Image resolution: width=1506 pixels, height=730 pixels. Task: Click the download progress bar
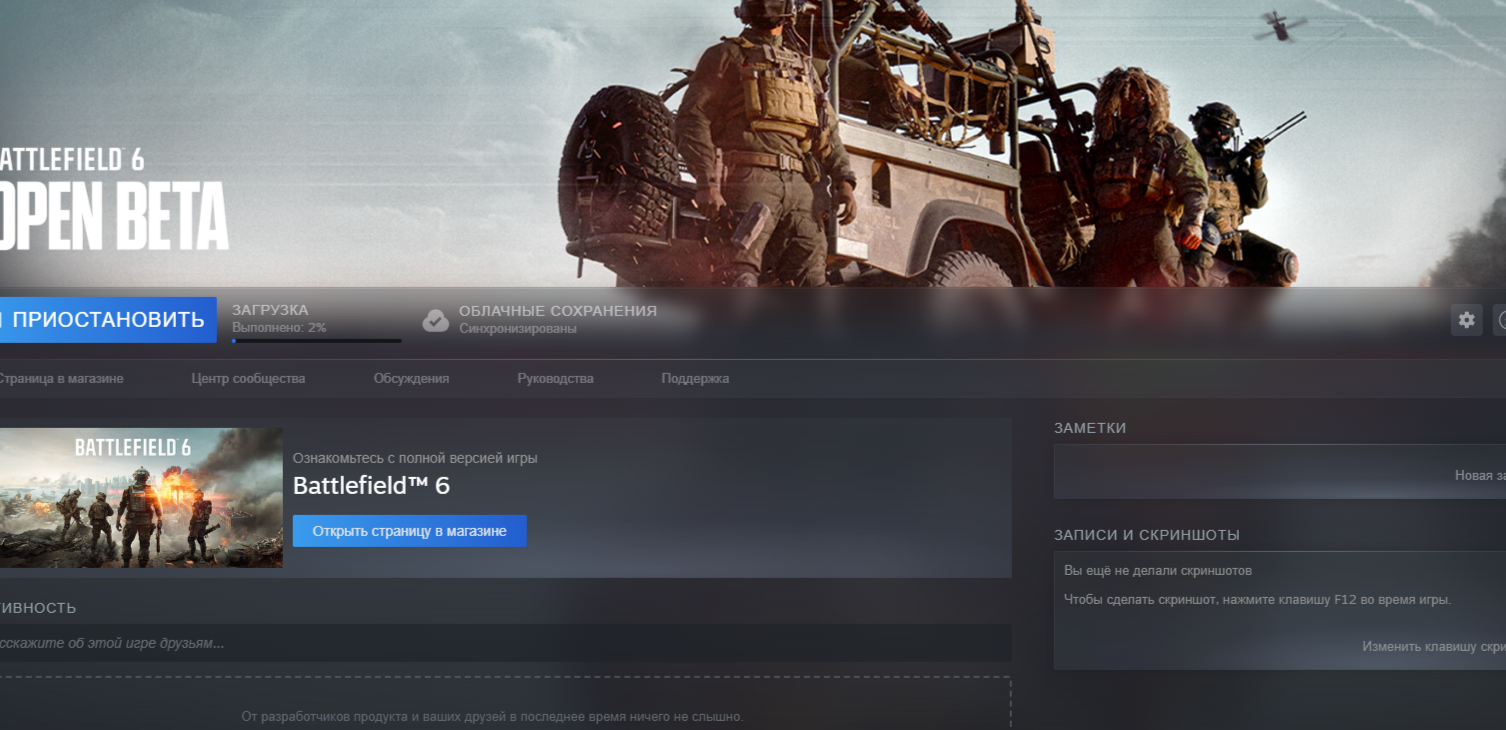click(x=316, y=341)
